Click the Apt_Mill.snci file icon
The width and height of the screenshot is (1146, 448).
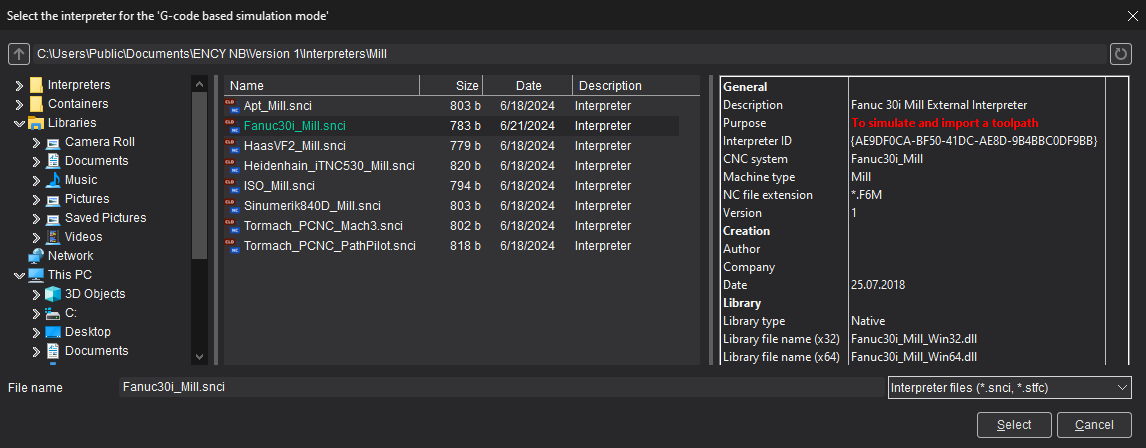coord(232,105)
